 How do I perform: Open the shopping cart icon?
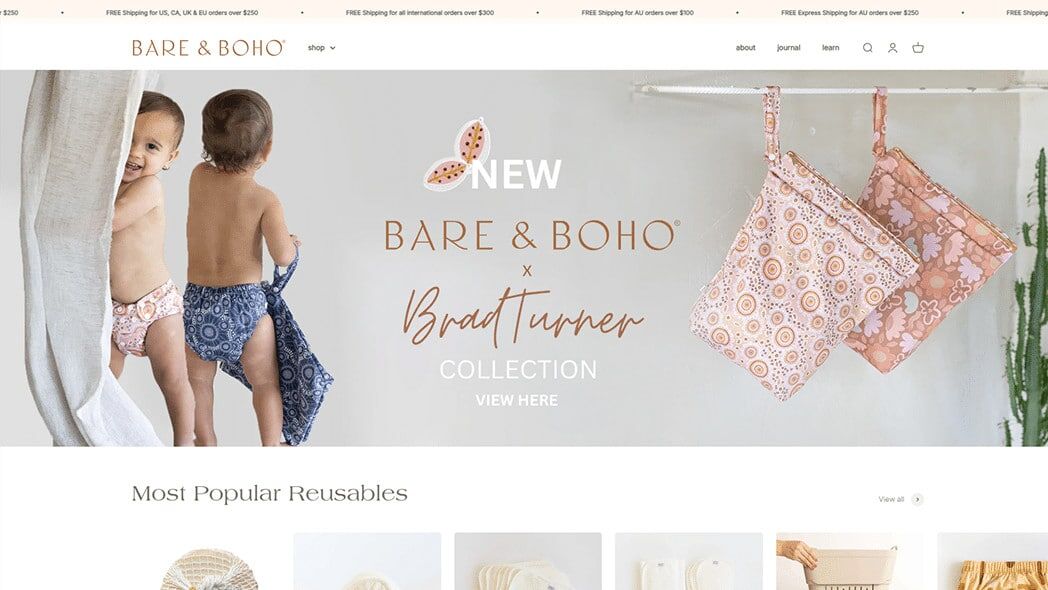click(x=918, y=48)
